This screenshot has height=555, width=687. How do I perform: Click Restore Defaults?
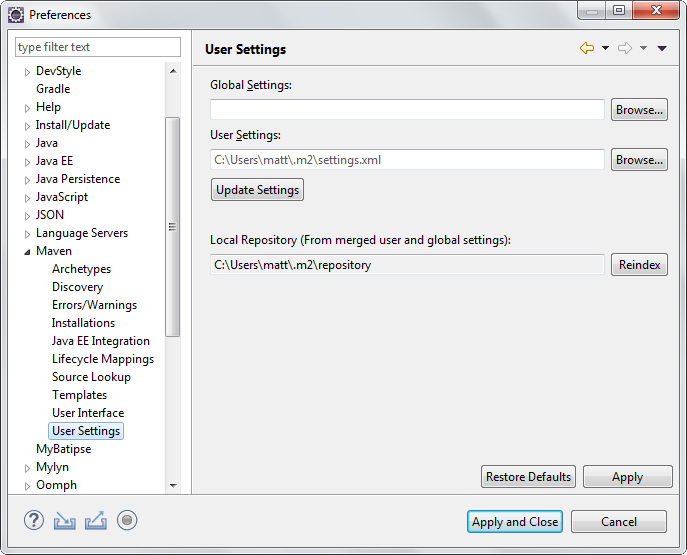coord(528,477)
